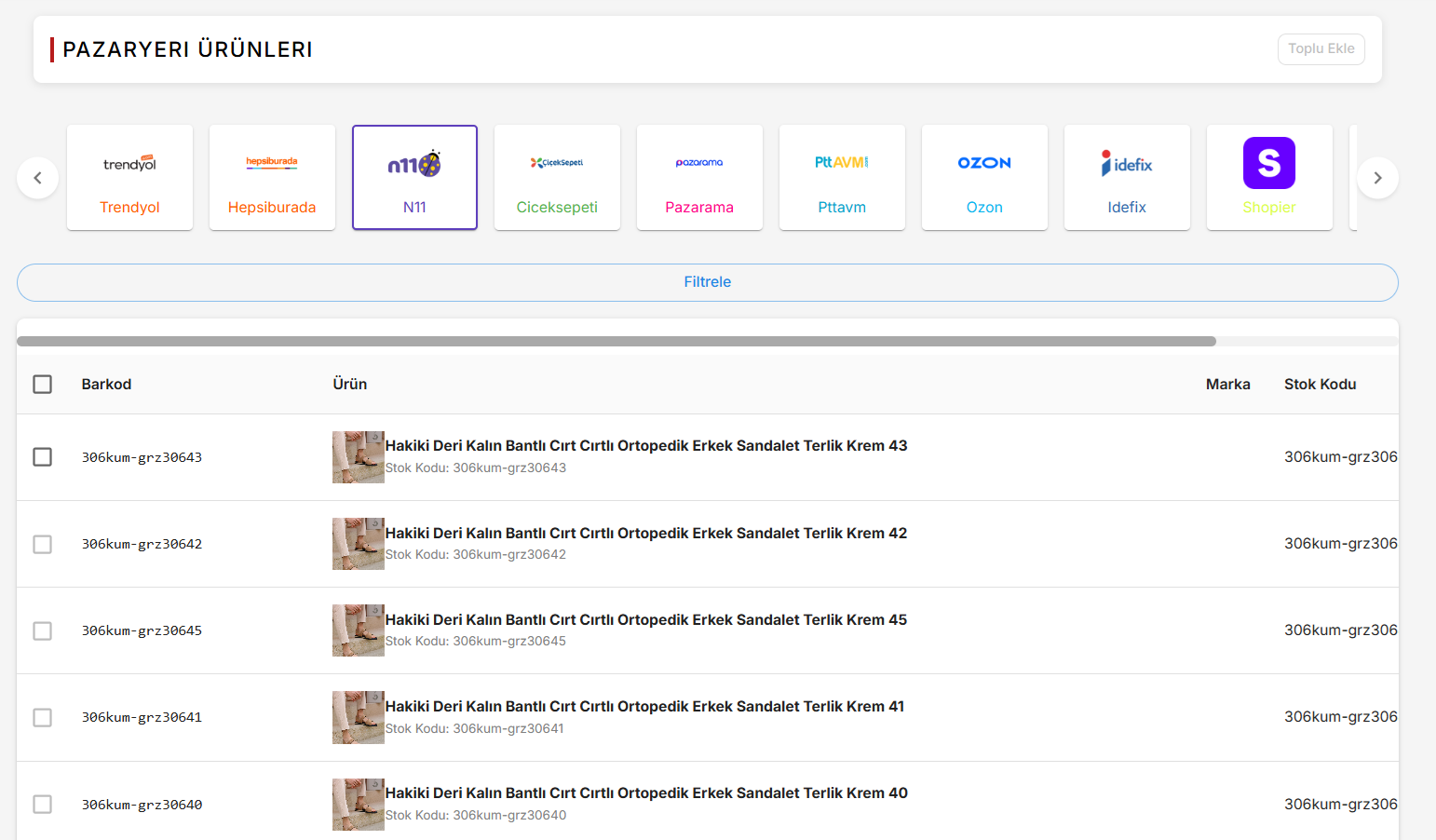The width and height of the screenshot is (1436, 840).
Task: Open the Pazarama marketplace card
Action: coord(699,177)
